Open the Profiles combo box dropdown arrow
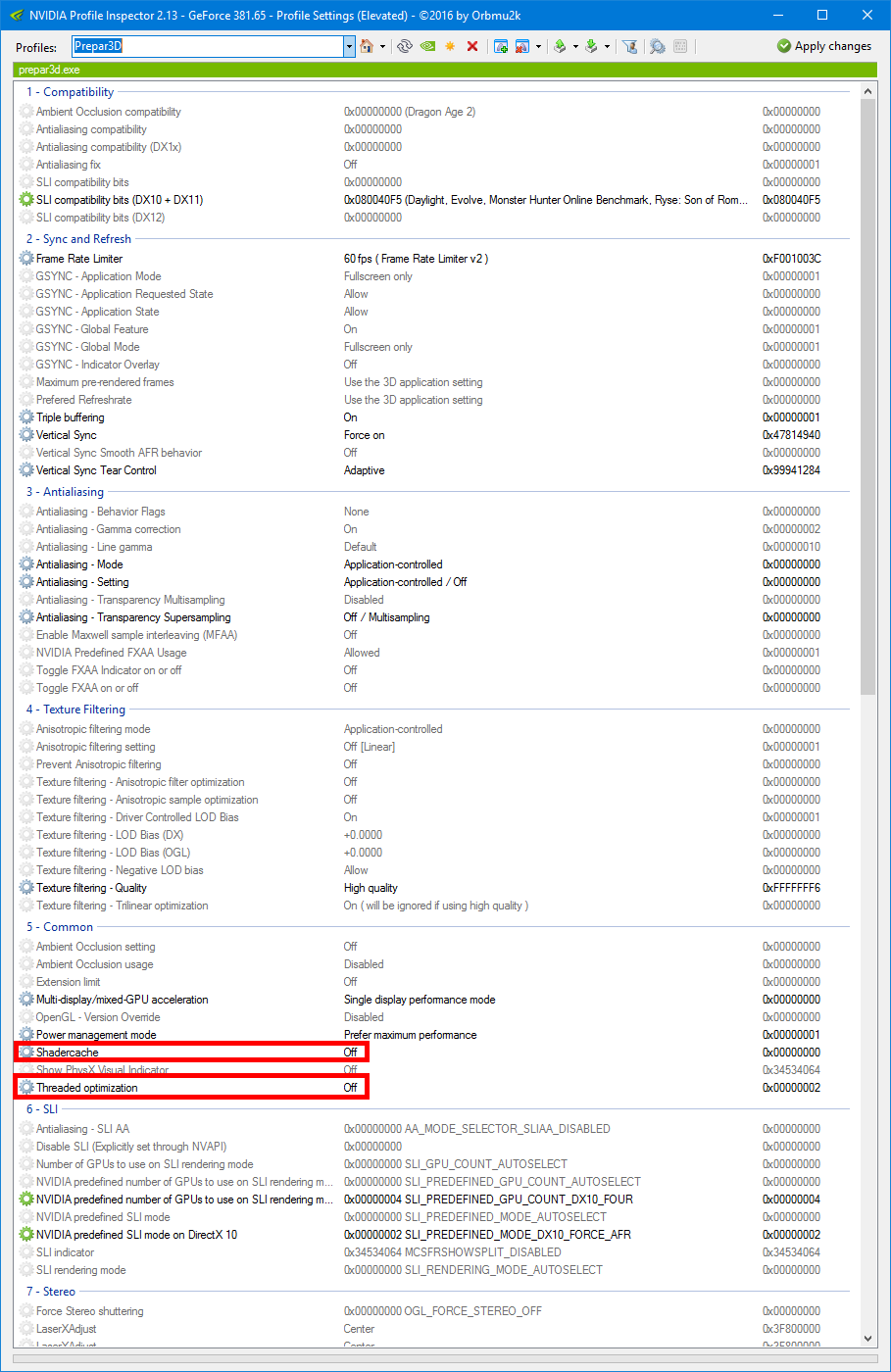Image resolution: width=891 pixels, height=1372 pixels. tap(349, 46)
